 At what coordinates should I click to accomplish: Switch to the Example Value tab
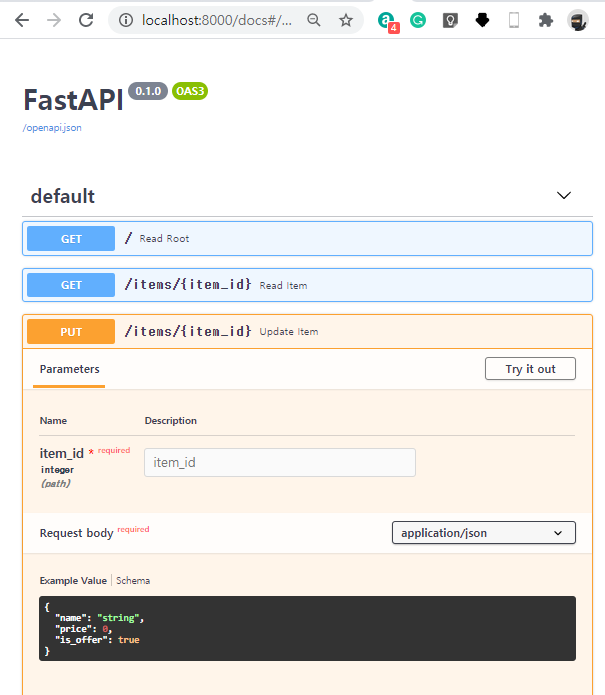point(73,581)
